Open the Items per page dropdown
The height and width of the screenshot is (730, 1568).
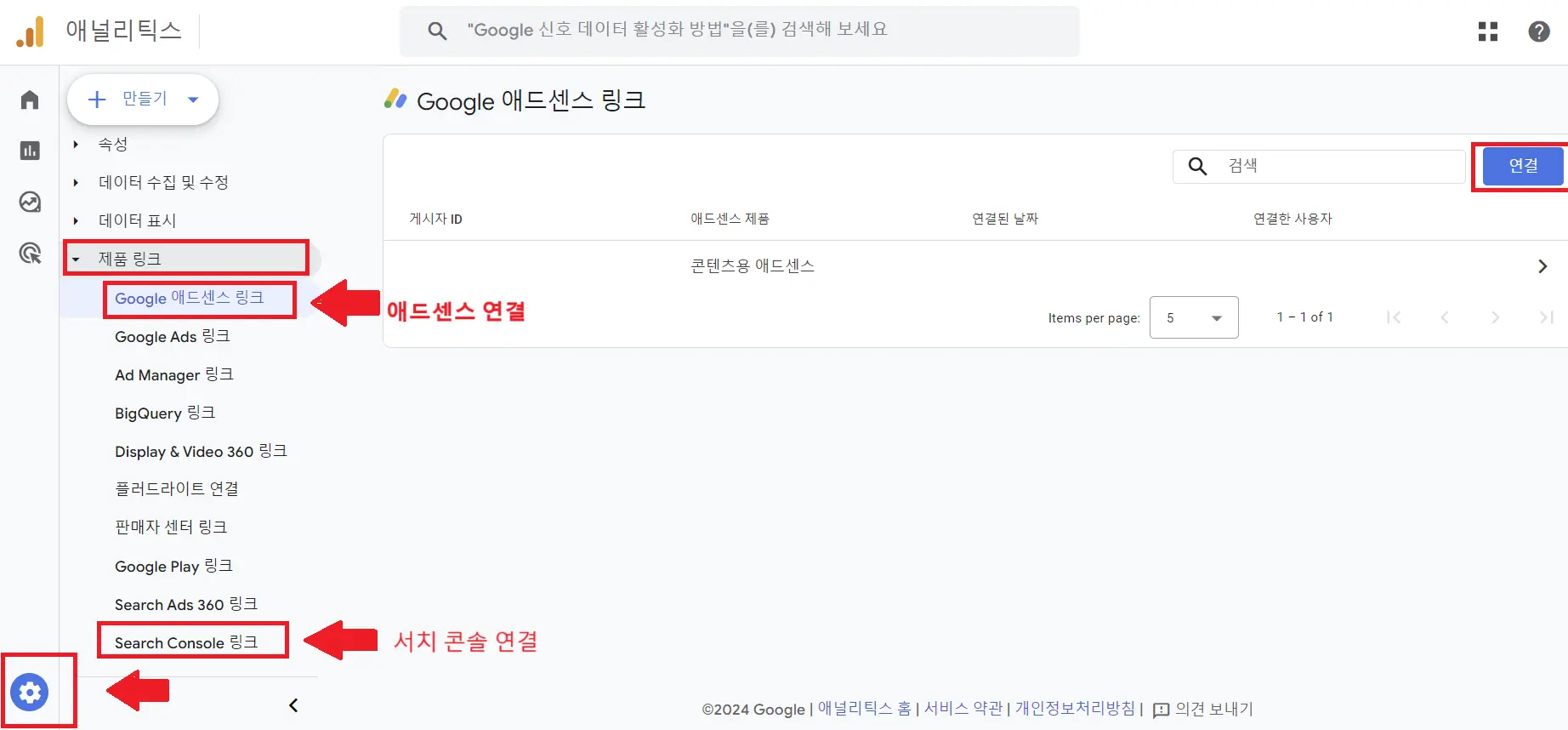(x=1194, y=317)
